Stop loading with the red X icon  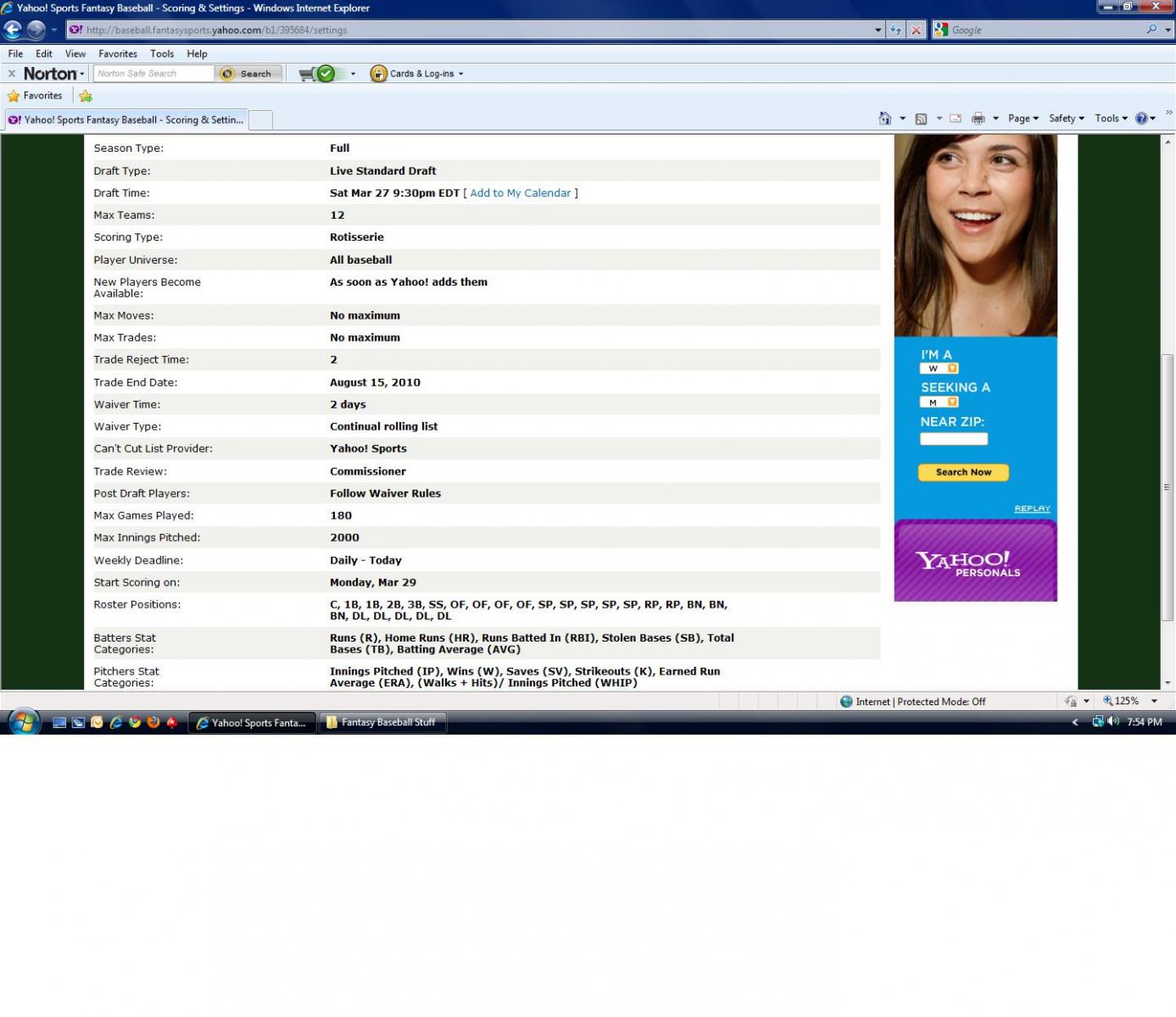(916, 30)
